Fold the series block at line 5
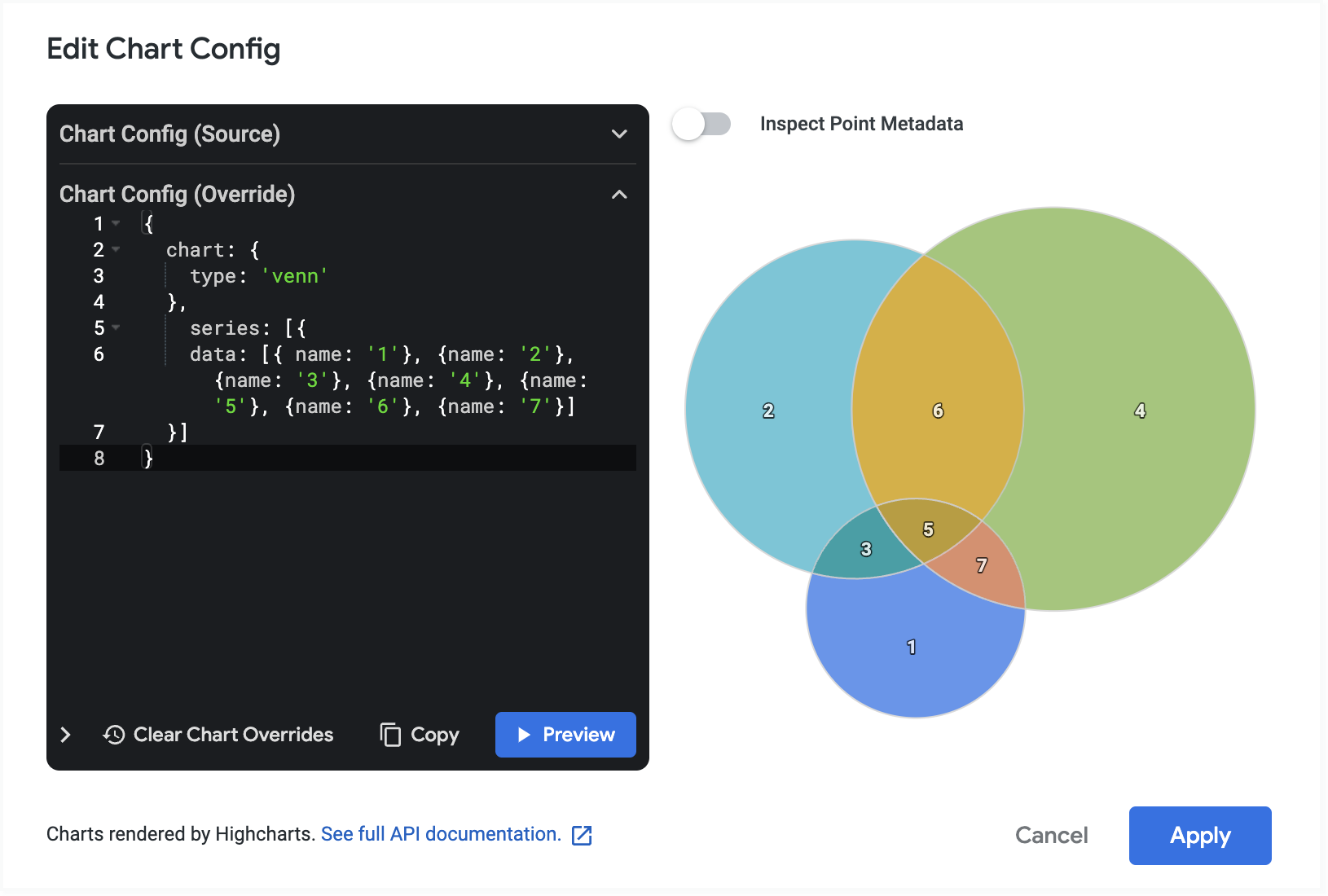This screenshot has width=1328, height=896. [x=116, y=327]
